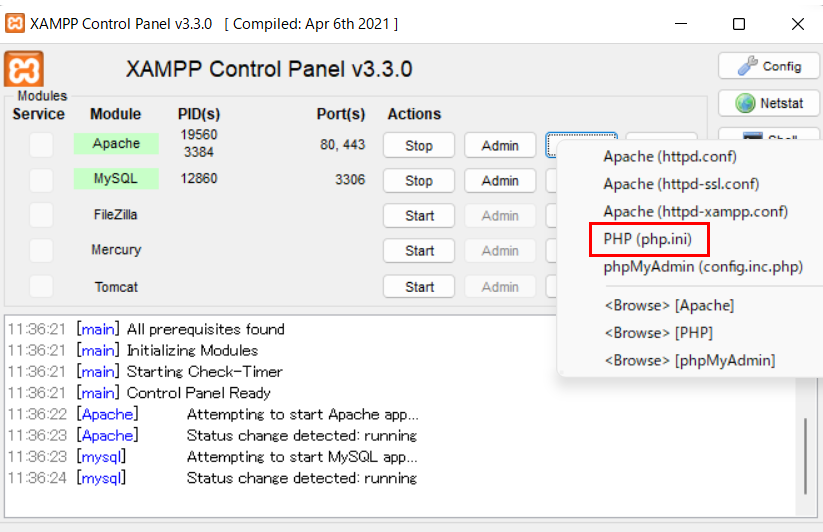Click the Tomcat module name
Image resolution: width=823 pixels, height=532 pixels.
coord(116,287)
